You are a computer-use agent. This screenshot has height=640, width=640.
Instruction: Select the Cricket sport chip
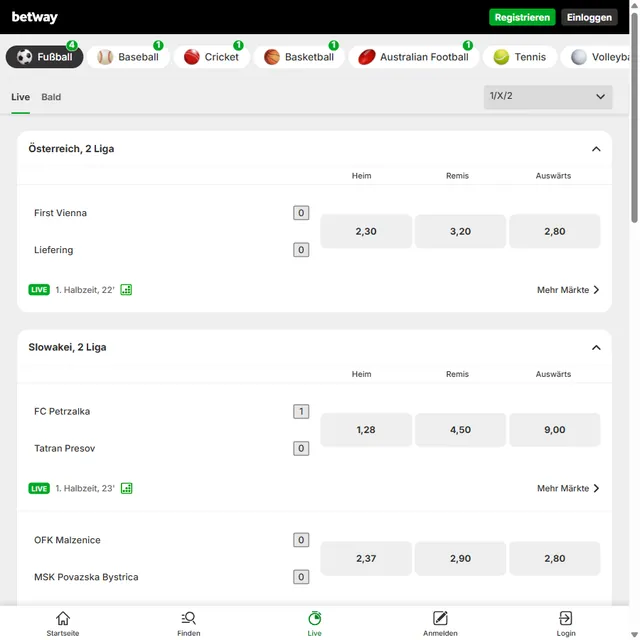pyautogui.click(x=211, y=57)
